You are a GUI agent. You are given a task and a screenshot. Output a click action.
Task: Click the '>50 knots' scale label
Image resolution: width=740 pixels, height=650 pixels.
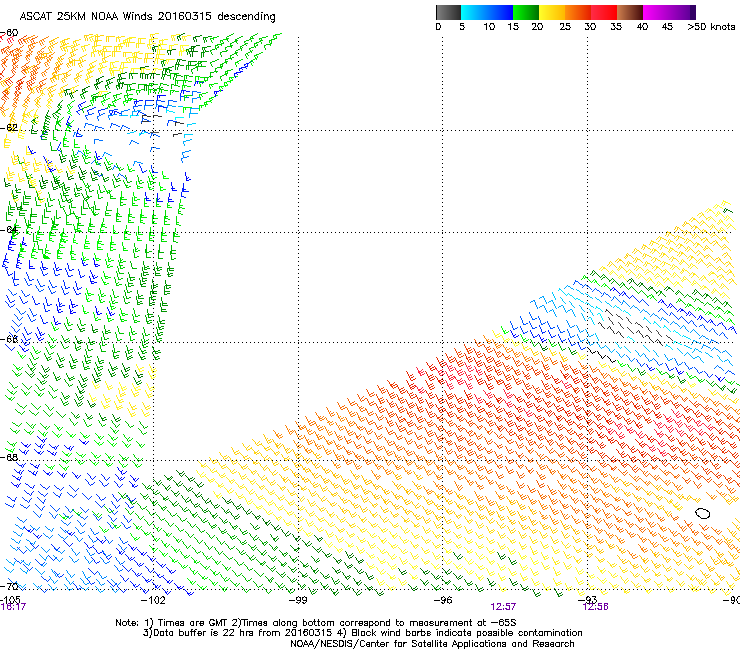[x=711, y=27]
